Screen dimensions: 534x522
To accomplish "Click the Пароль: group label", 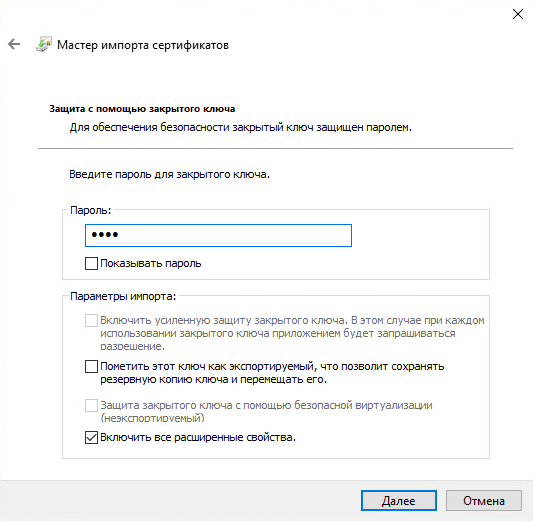I will coord(91,210).
